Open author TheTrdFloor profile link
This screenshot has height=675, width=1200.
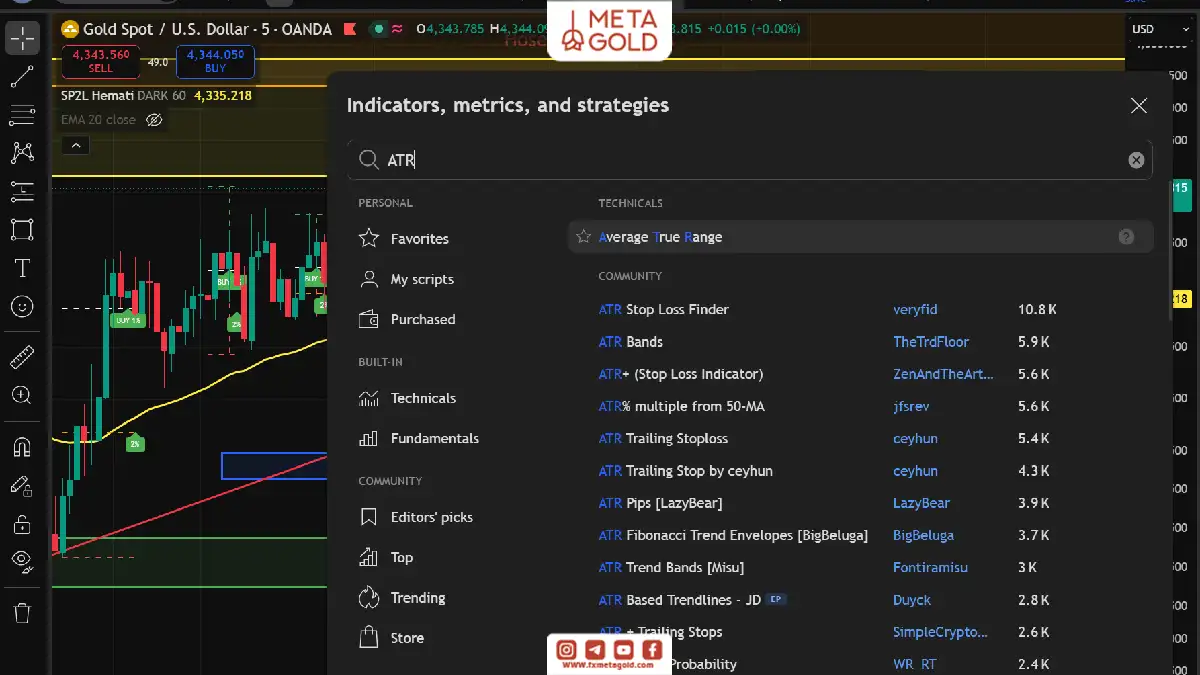pos(931,342)
